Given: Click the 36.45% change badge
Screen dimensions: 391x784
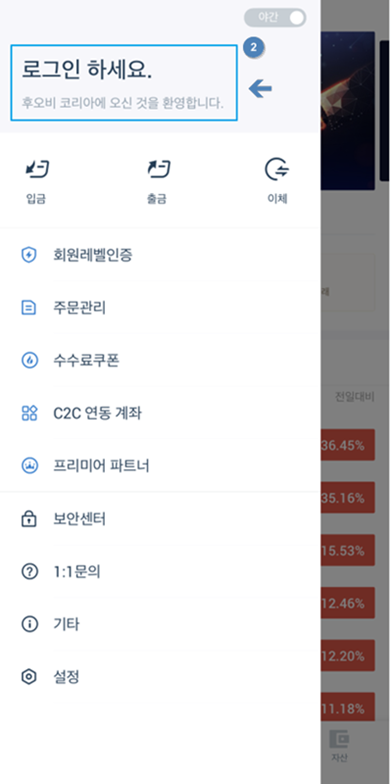Looking at the screenshot, I should [x=348, y=445].
